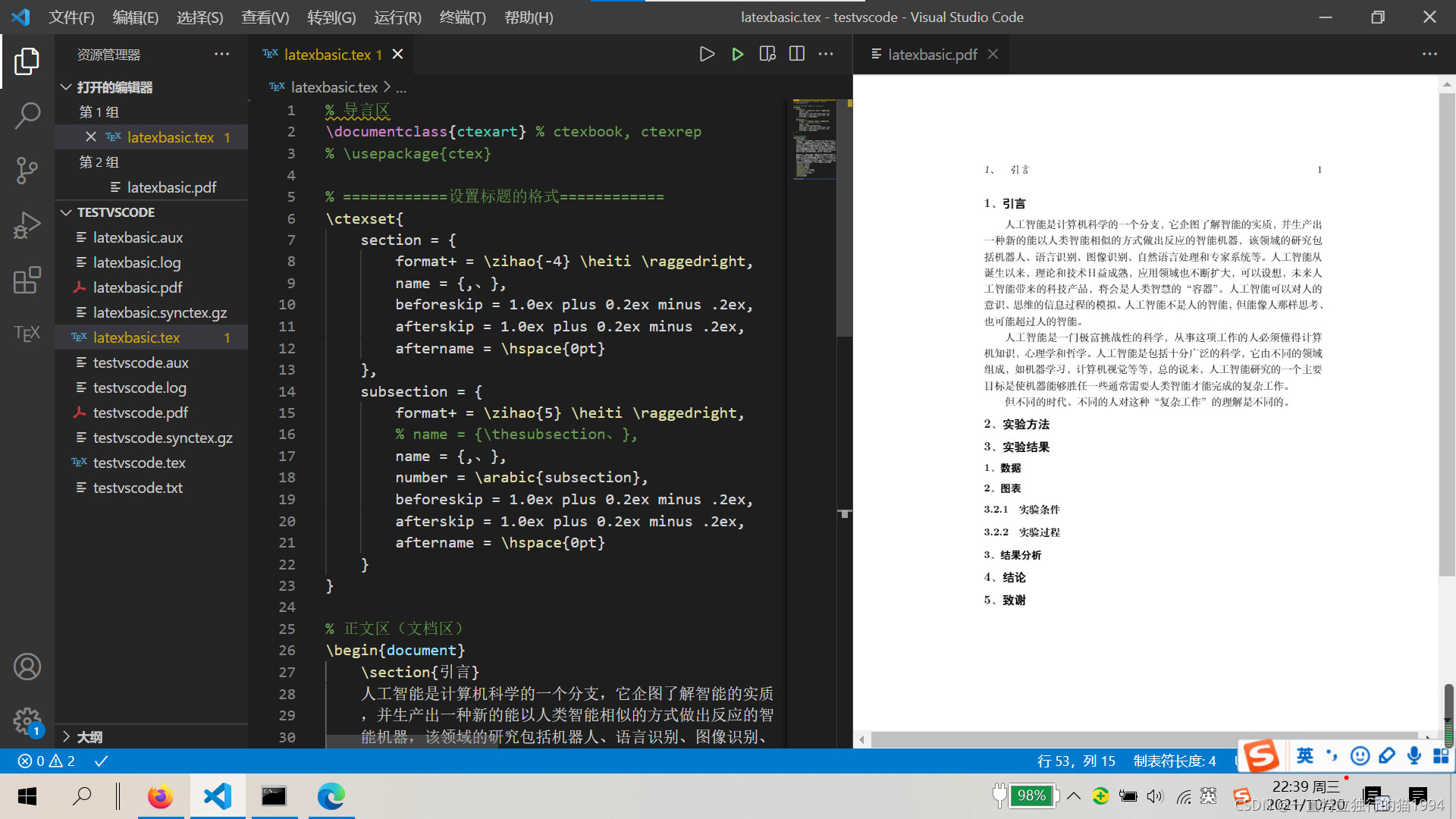Screen dimensions: 1456x819
Task: Open the Run menu
Action: (x=397, y=17)
